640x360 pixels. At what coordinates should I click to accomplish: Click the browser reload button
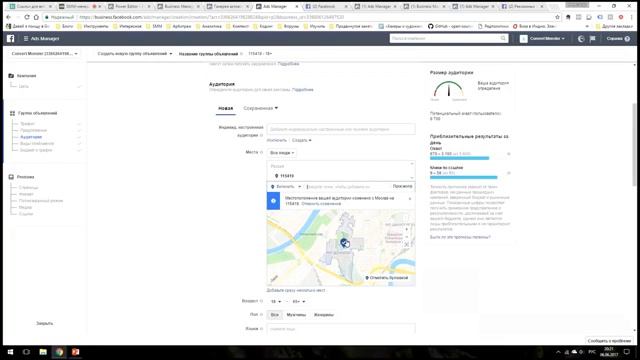(x=27, y=17)
